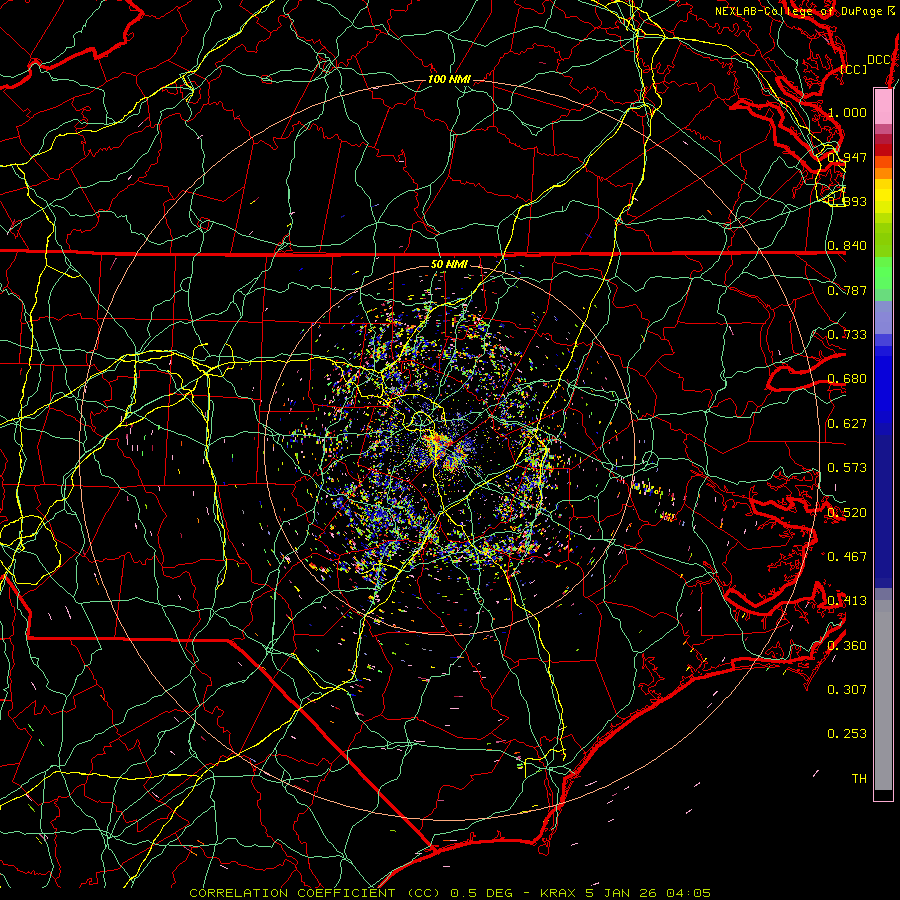Click the 100 NMI range ring label

click(x=449, y=79)
